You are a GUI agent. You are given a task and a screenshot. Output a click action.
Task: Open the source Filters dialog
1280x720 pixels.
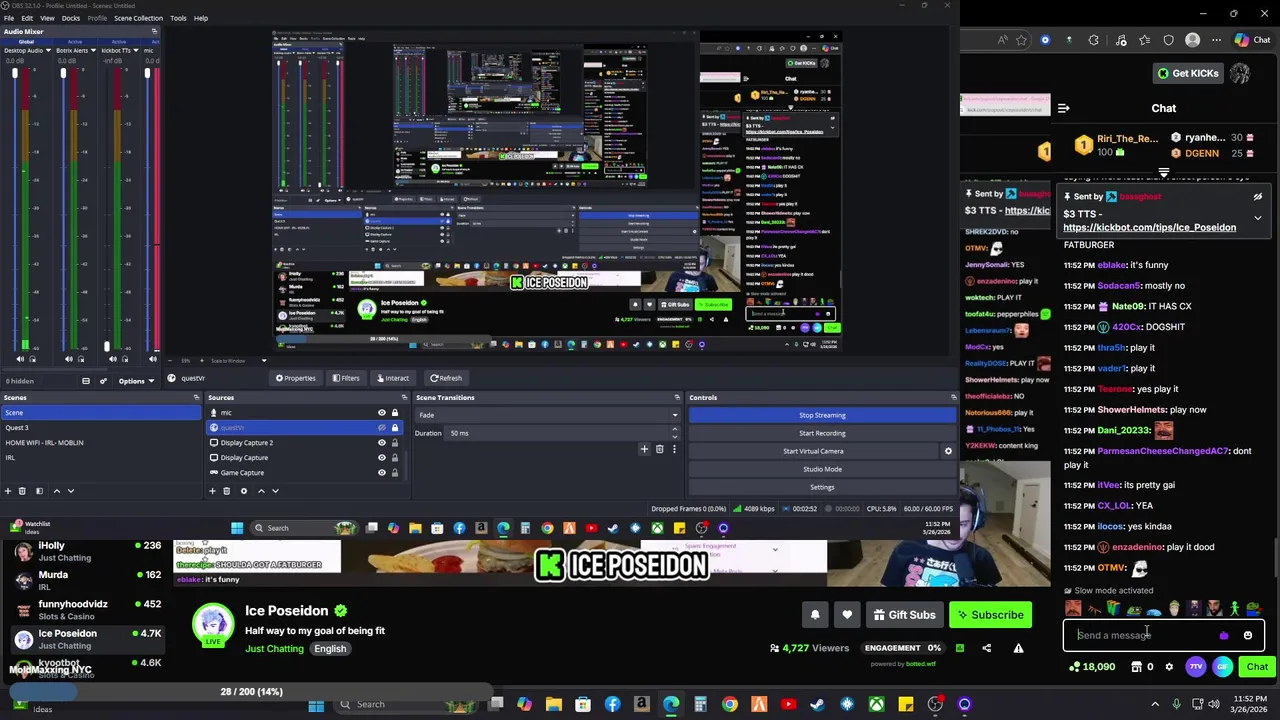(x=345, y=378)
